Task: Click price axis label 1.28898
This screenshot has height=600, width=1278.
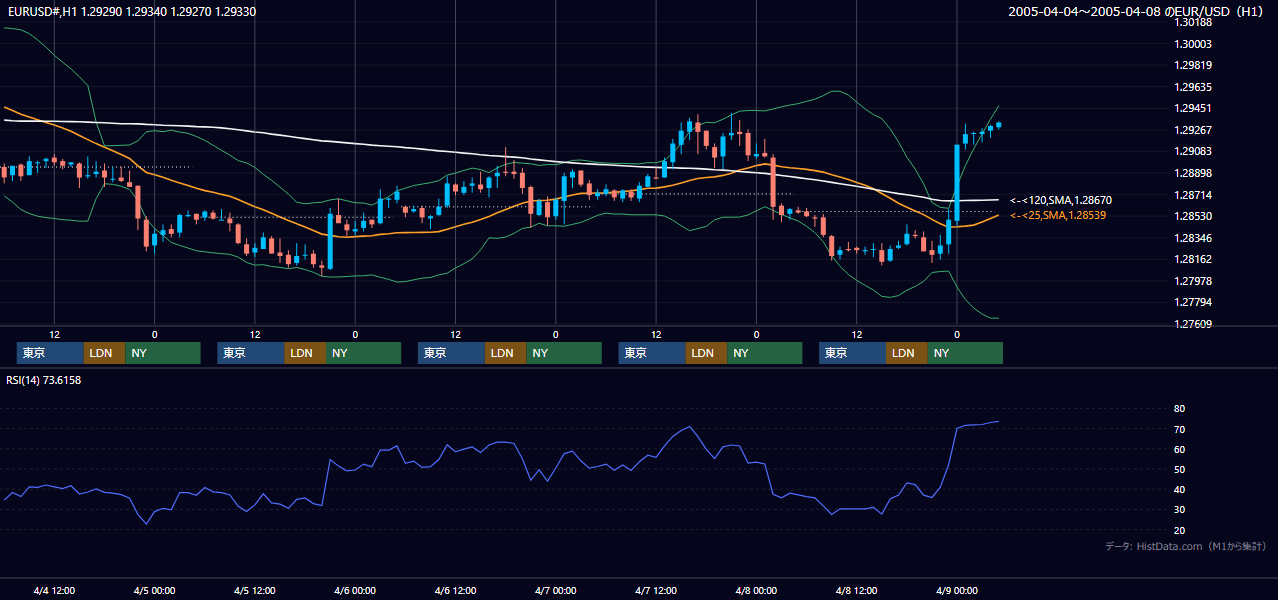Action: coord(1193,173)
